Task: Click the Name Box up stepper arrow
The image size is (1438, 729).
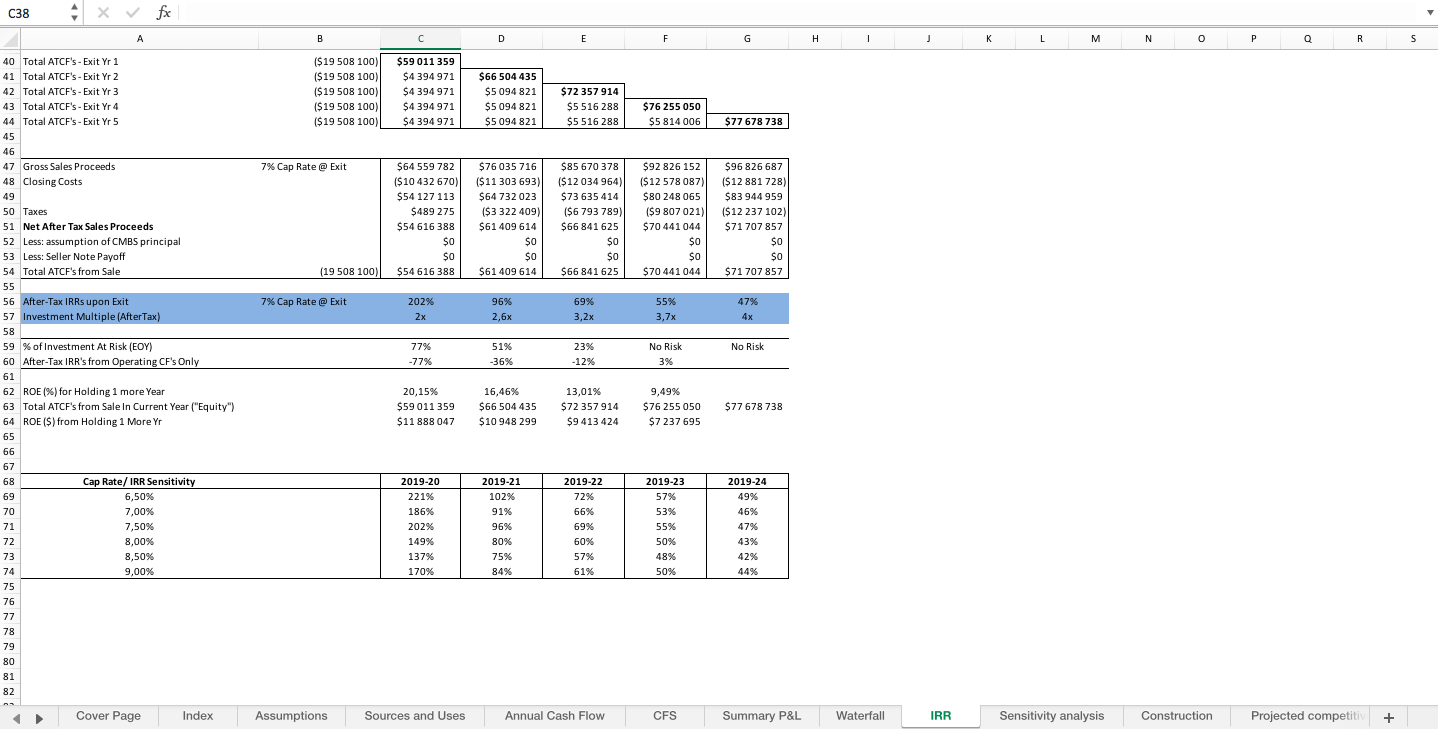Action: pyautogui.click(x=73, y=8)
